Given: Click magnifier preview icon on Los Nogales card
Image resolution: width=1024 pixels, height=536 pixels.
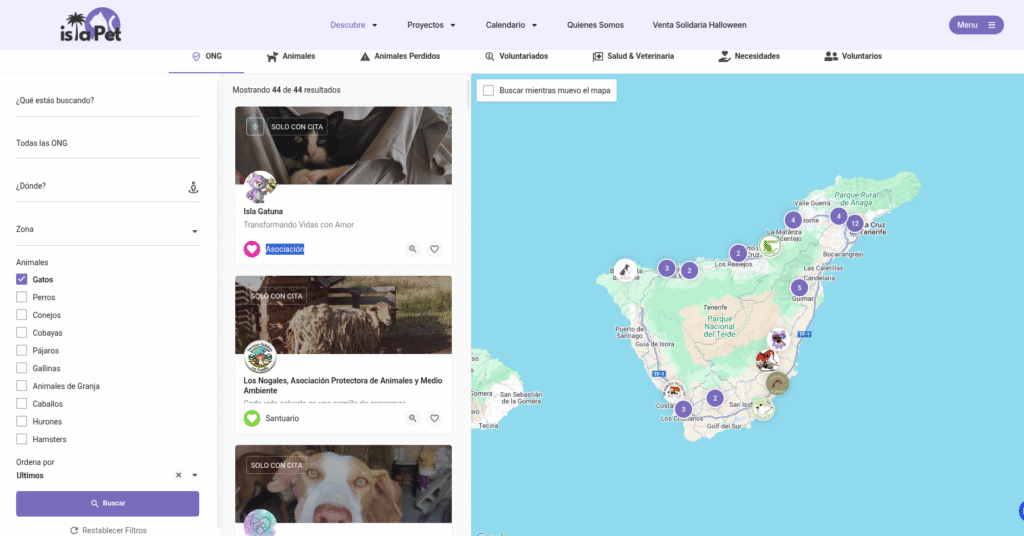Looking at the screenshot, I should tap(412, 418).
